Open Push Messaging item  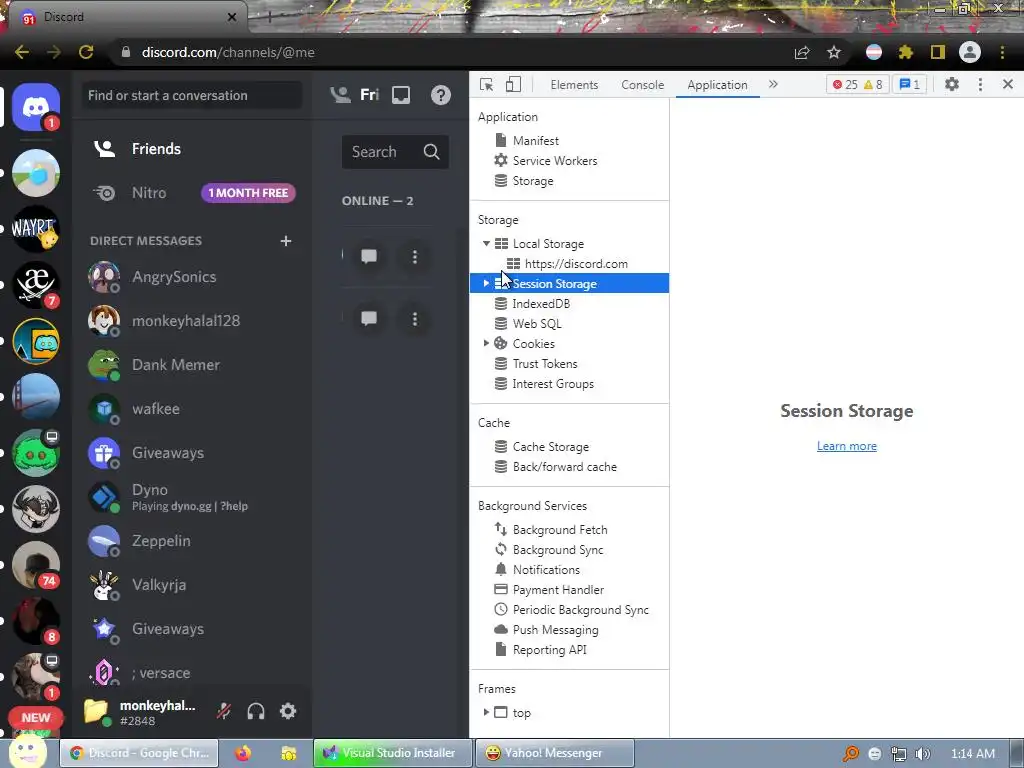pos(547,630)
